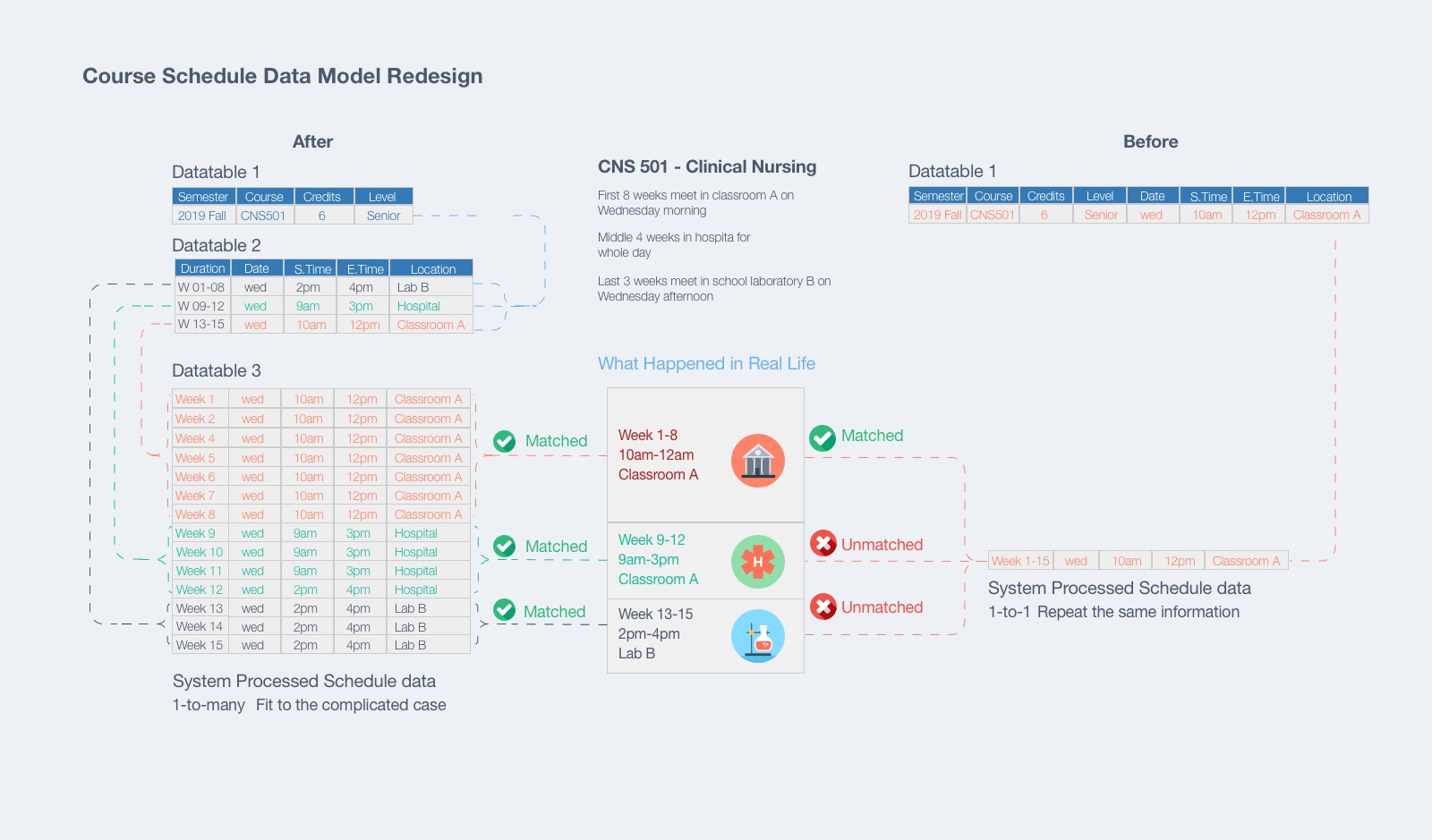Screen dimensions: 1432x840
Task: Click green checkmark left of Week 13-15 card
Action: coord(505,610)
